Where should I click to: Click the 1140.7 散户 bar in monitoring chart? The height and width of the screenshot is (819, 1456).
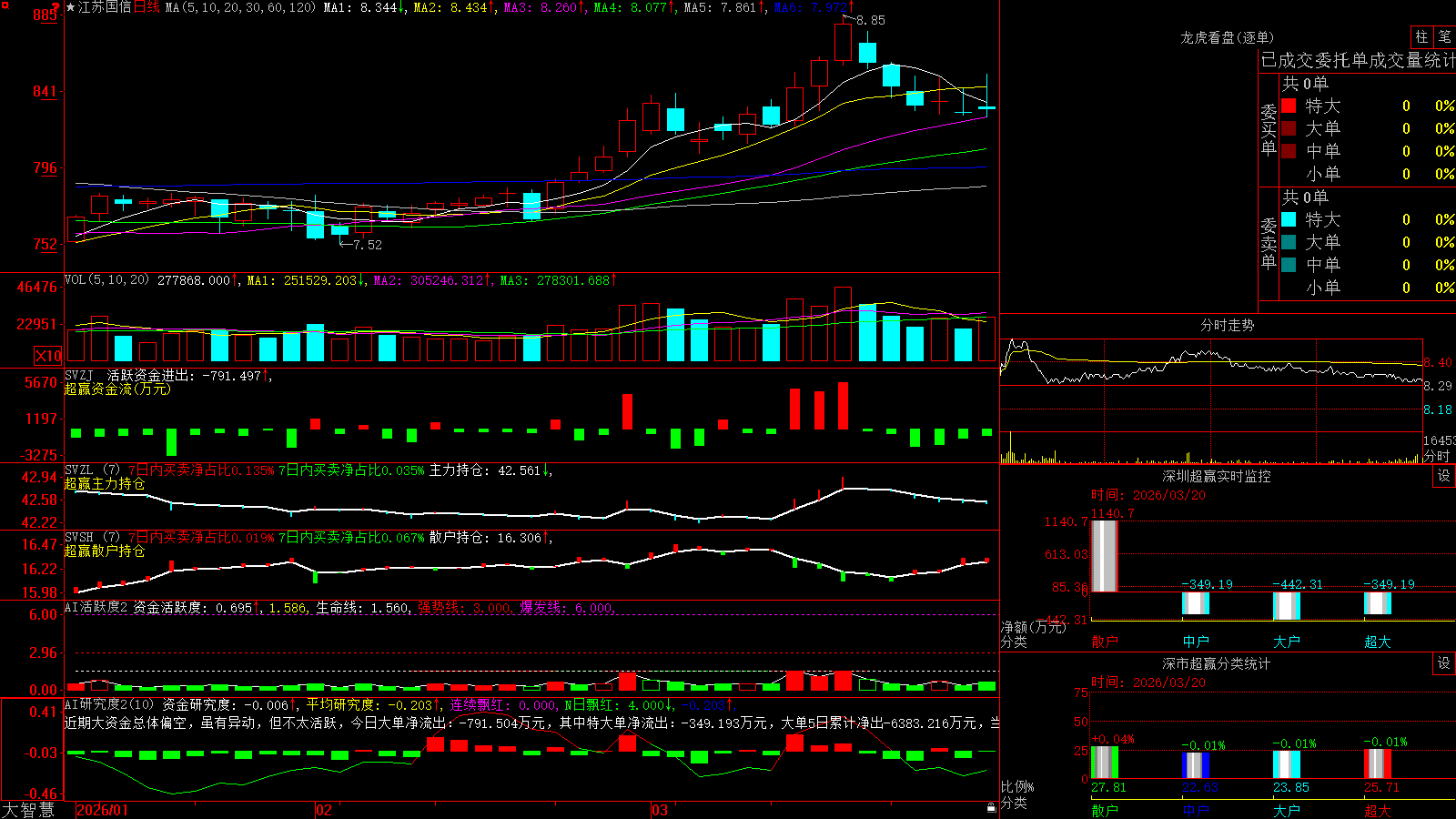point(1105,556)
